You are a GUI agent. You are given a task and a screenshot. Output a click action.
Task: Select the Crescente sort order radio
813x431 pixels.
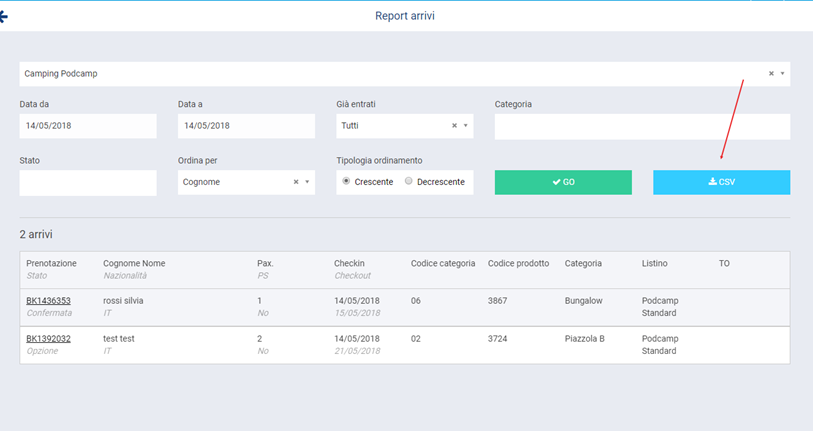(346, 182)
